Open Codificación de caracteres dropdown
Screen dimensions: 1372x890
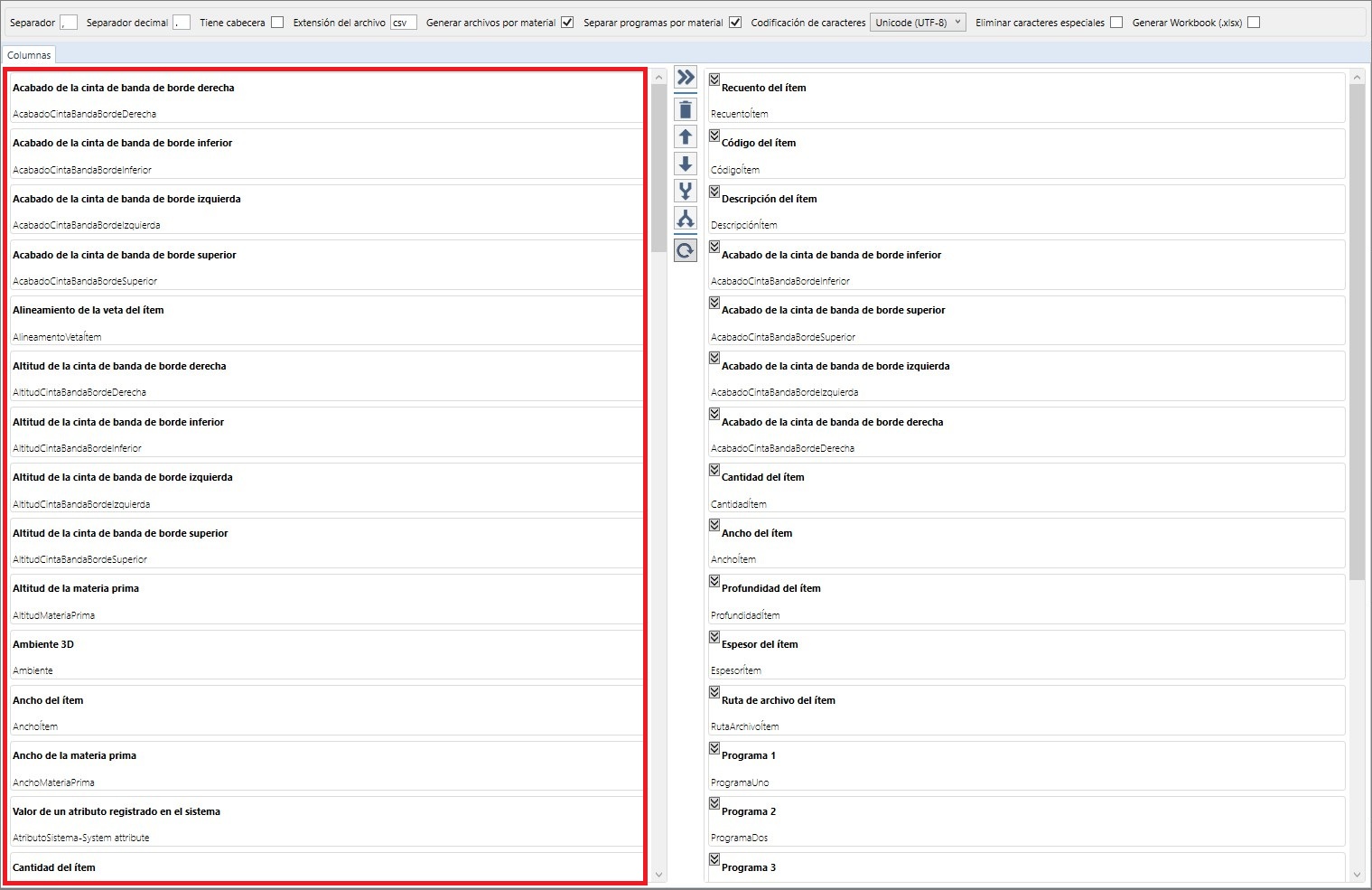(x=918, y=23)
